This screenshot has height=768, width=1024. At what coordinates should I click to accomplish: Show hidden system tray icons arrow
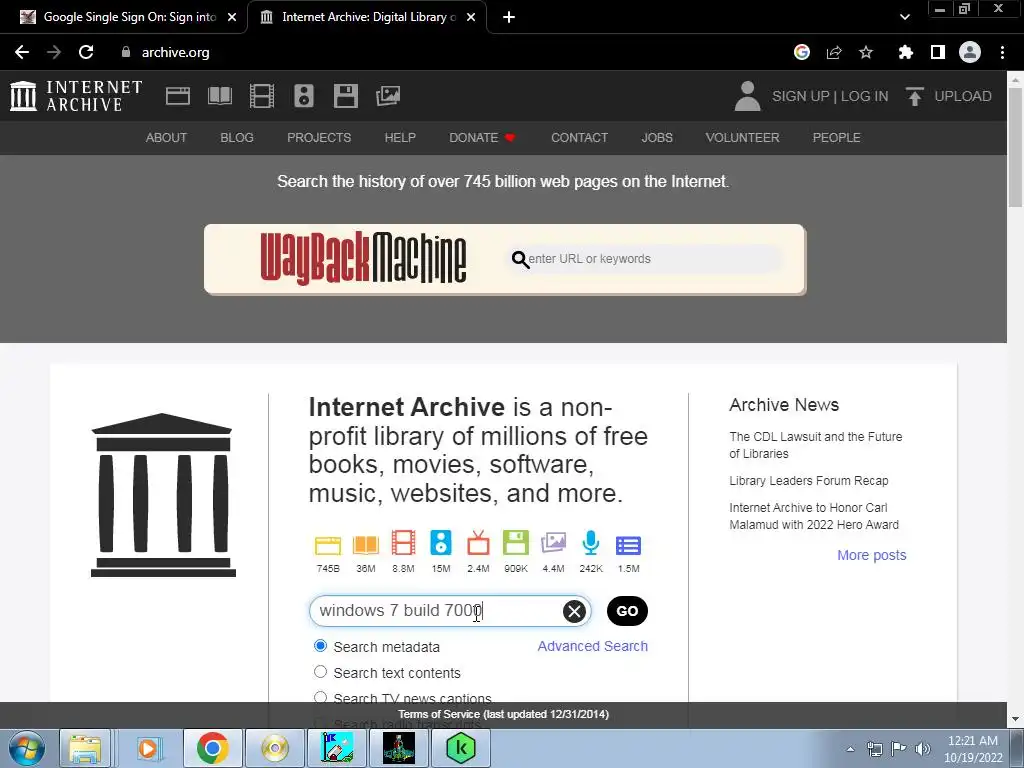coord(850,748)
